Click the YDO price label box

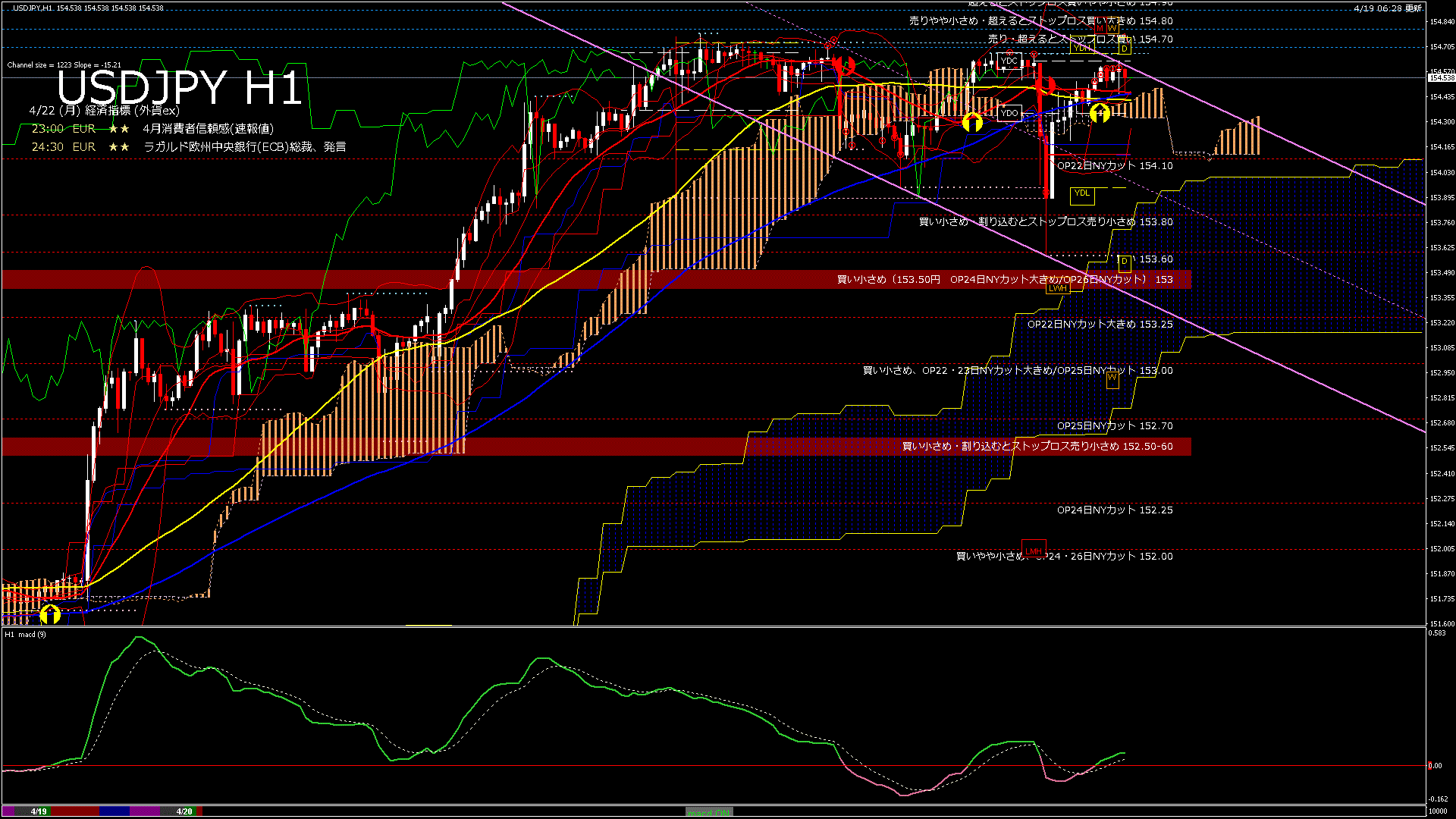(1009, 113)
